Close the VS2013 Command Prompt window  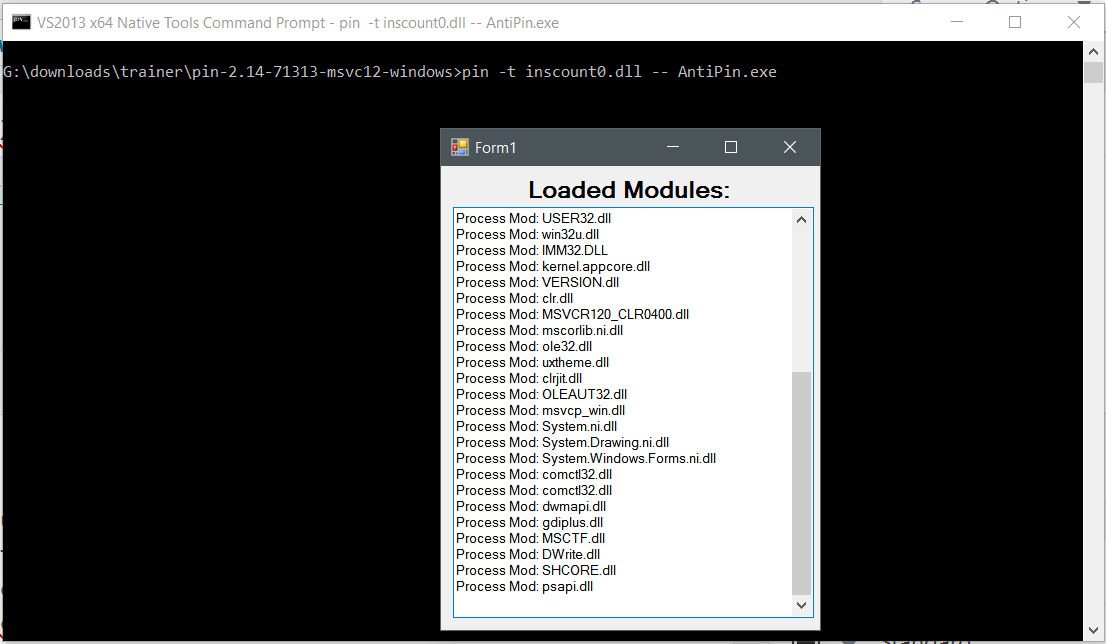pyautogui.click(x=1074, y=22)
